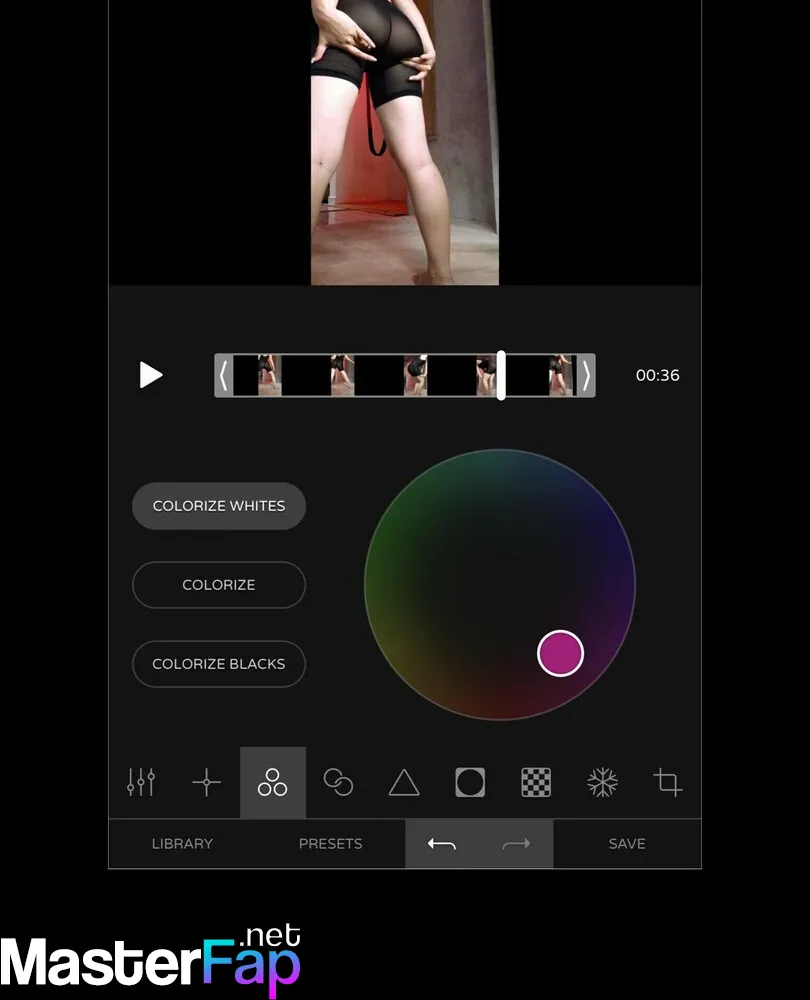Open the snowflake freeze tool
This screenshot has height=1000, width=810.
point(602,782)
